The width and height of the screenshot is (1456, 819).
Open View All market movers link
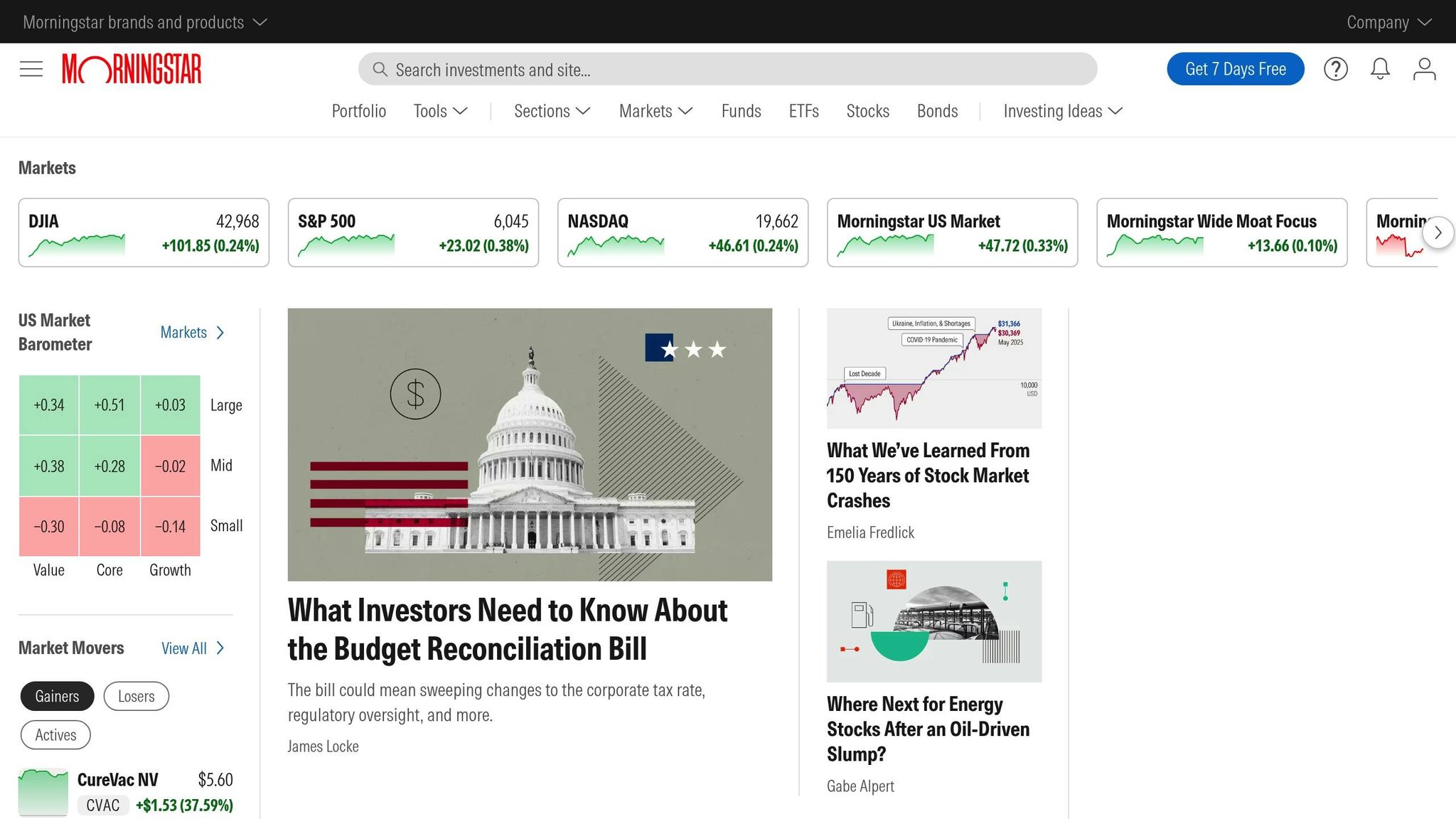tap(193, 648)
